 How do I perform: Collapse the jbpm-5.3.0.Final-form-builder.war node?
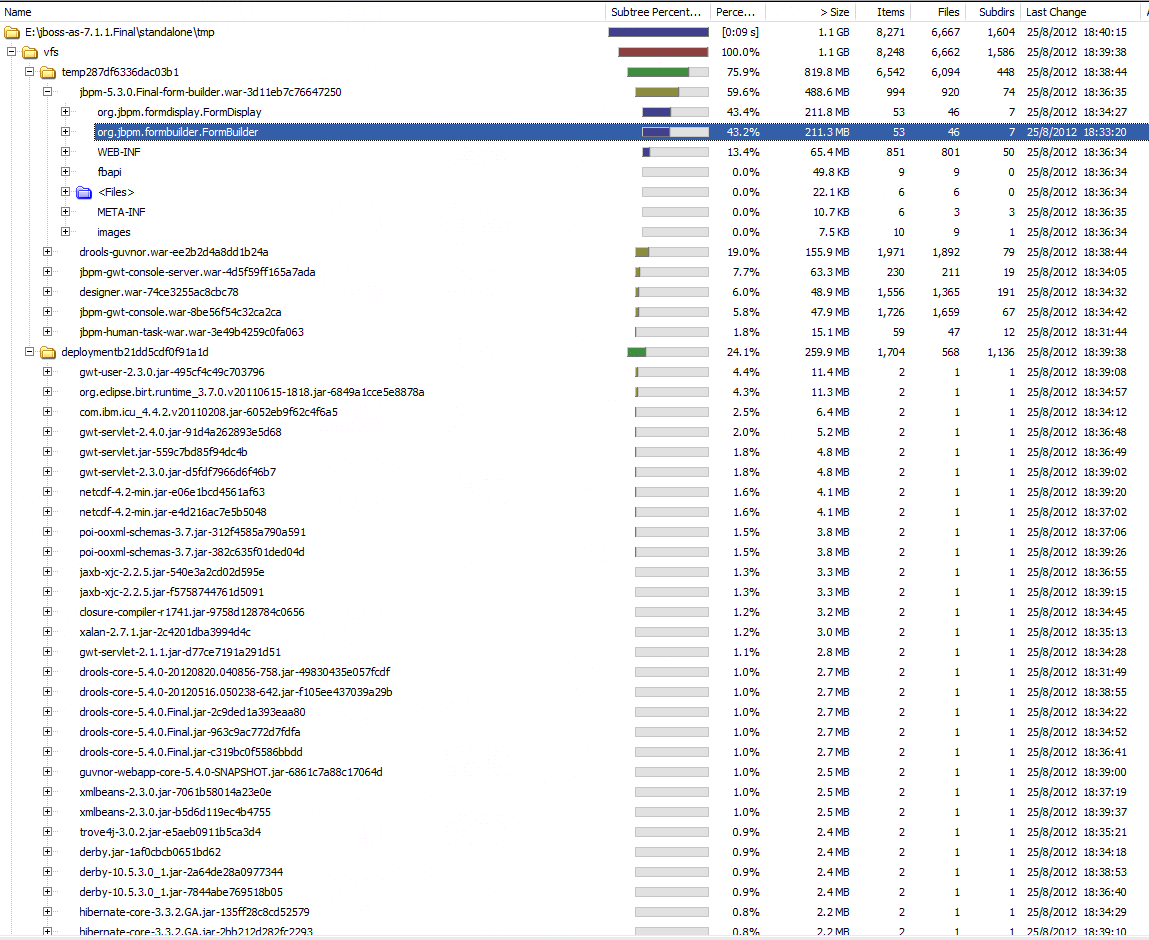pos(48,92)
